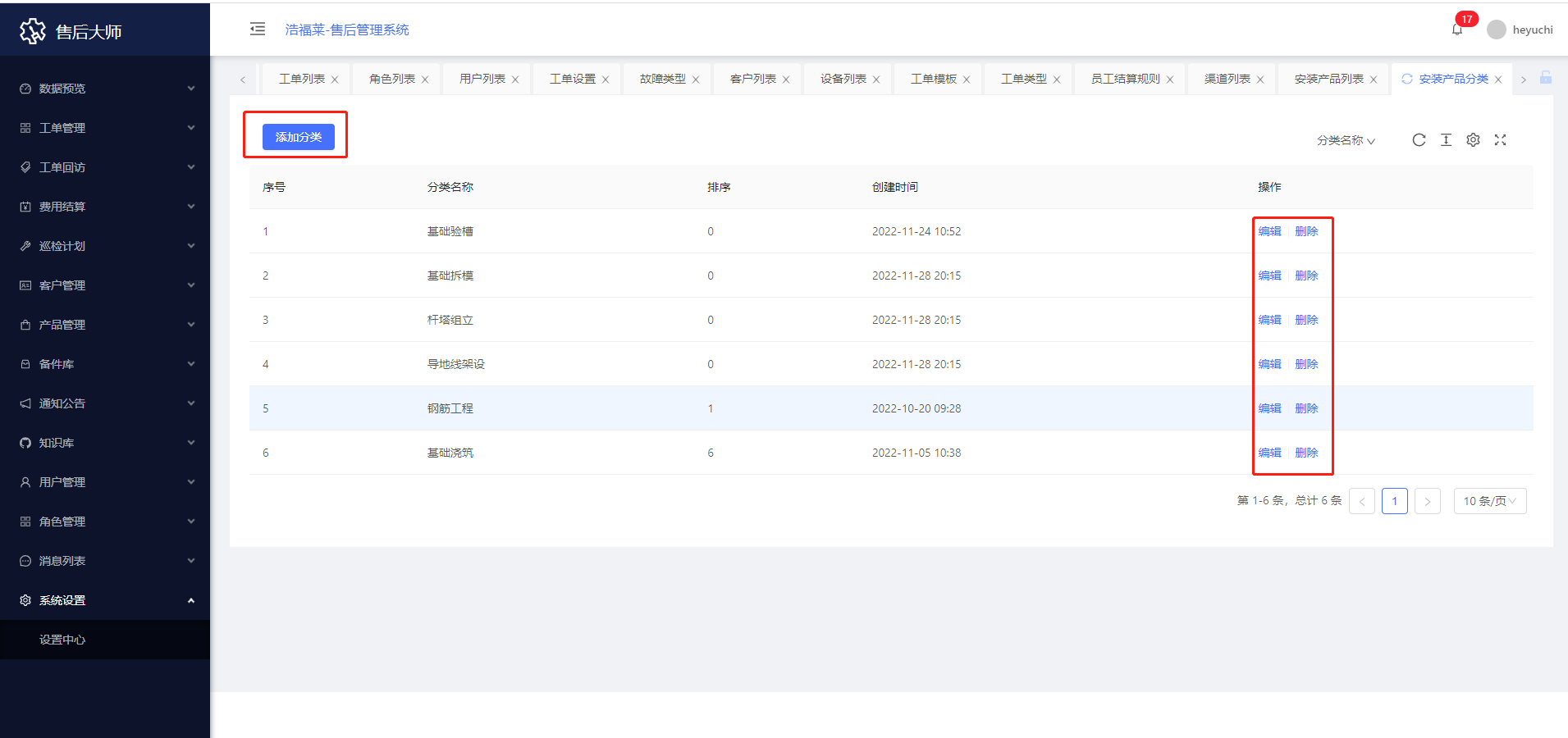The image size is (1568, 738).
Task: Switch to the 设备列表 tab
Action: click(843, 79)
